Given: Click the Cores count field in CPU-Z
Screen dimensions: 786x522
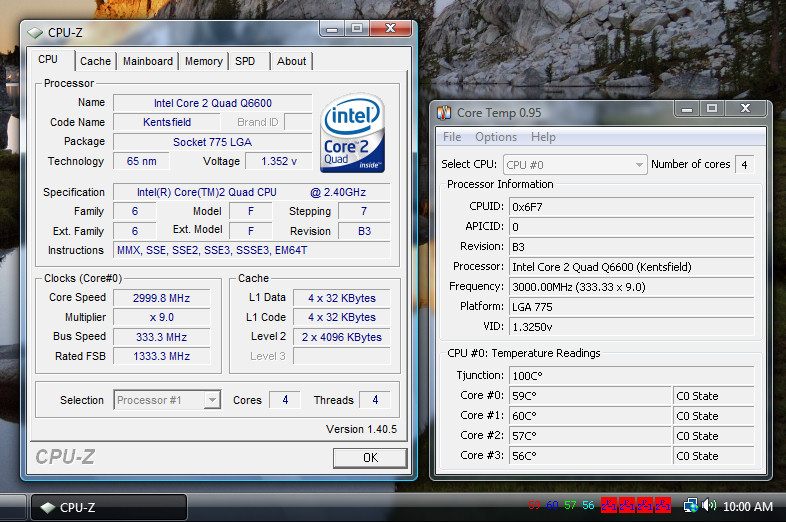Looking at the screenshot, I should 285,400.
